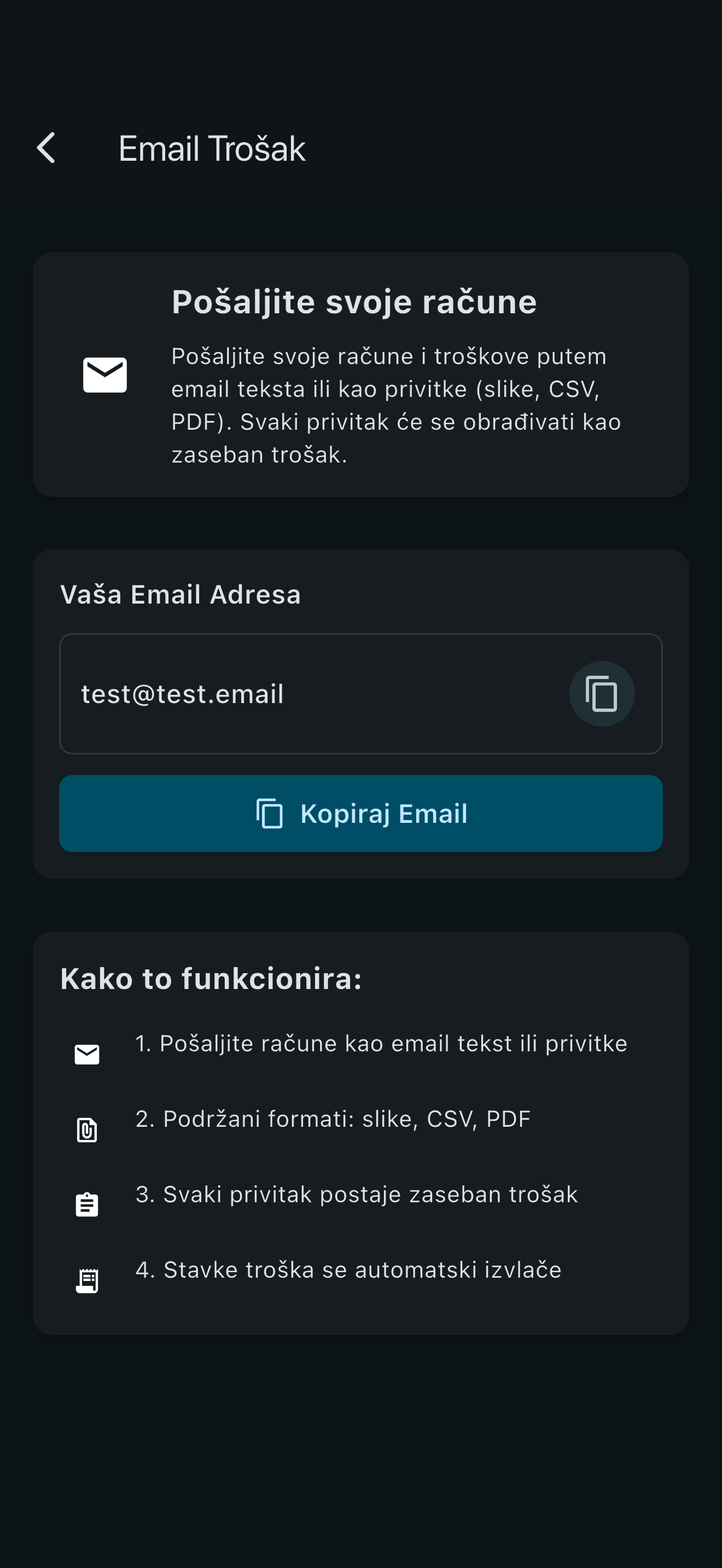This screenshot has width=722, height=1568.
Task: Tap the Kako to funkcionira heading
Action: point(211,979)
